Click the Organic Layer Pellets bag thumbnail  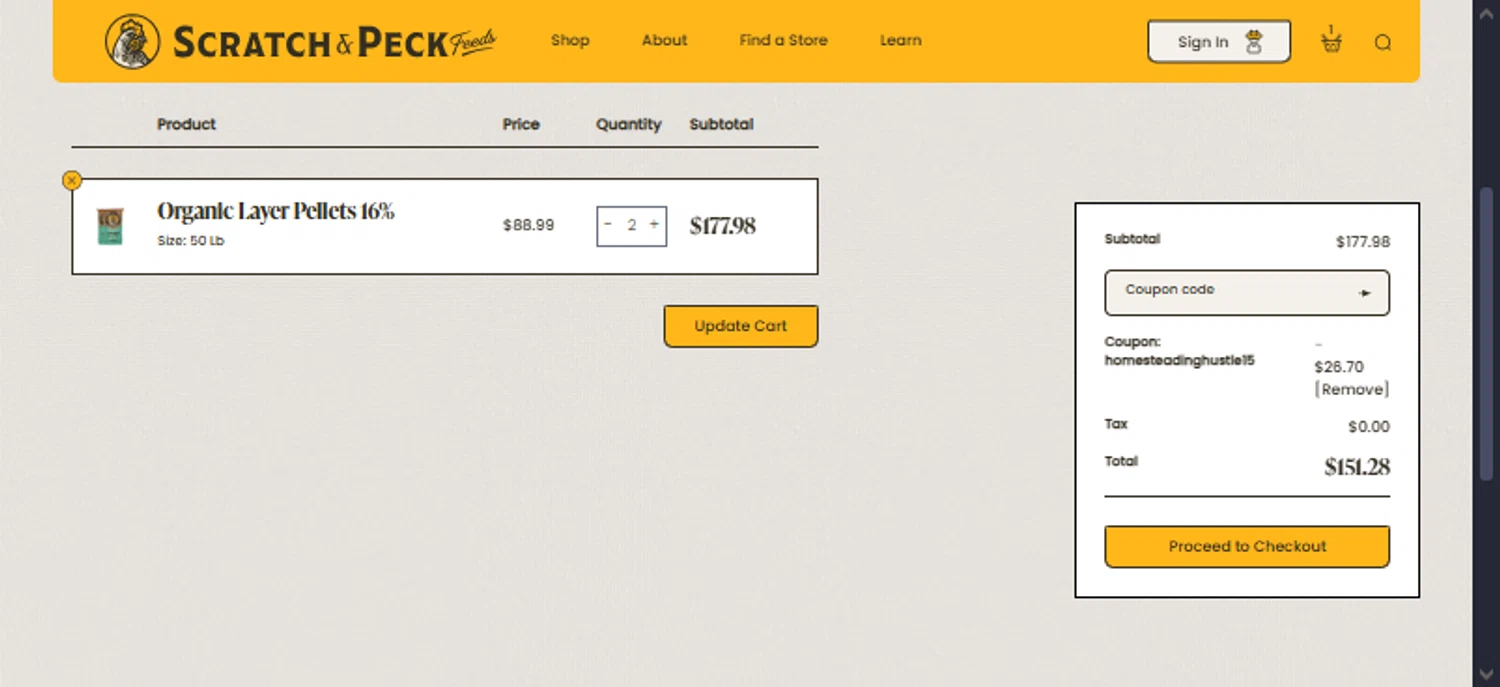point(110,226)
